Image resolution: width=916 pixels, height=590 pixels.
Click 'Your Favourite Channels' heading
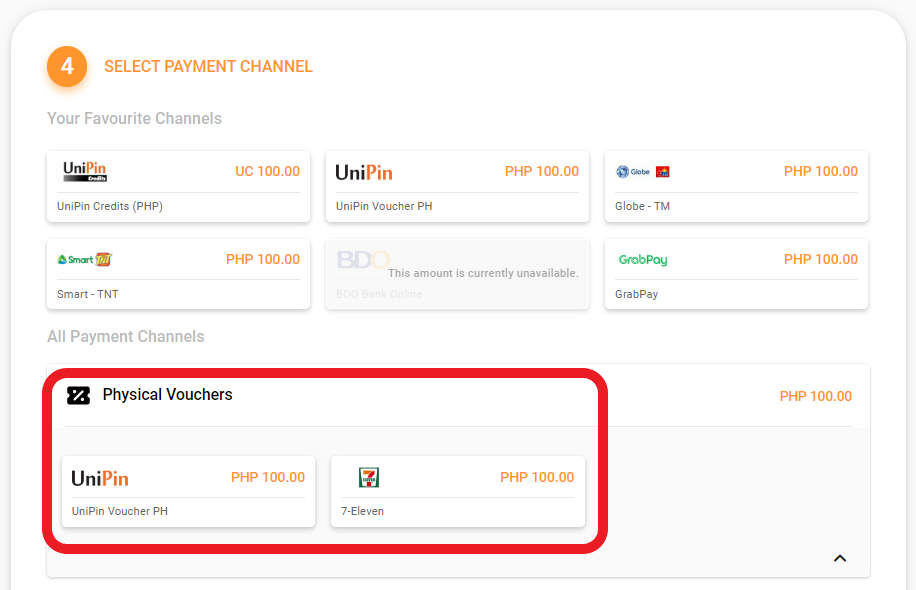(x=134, y=119)
